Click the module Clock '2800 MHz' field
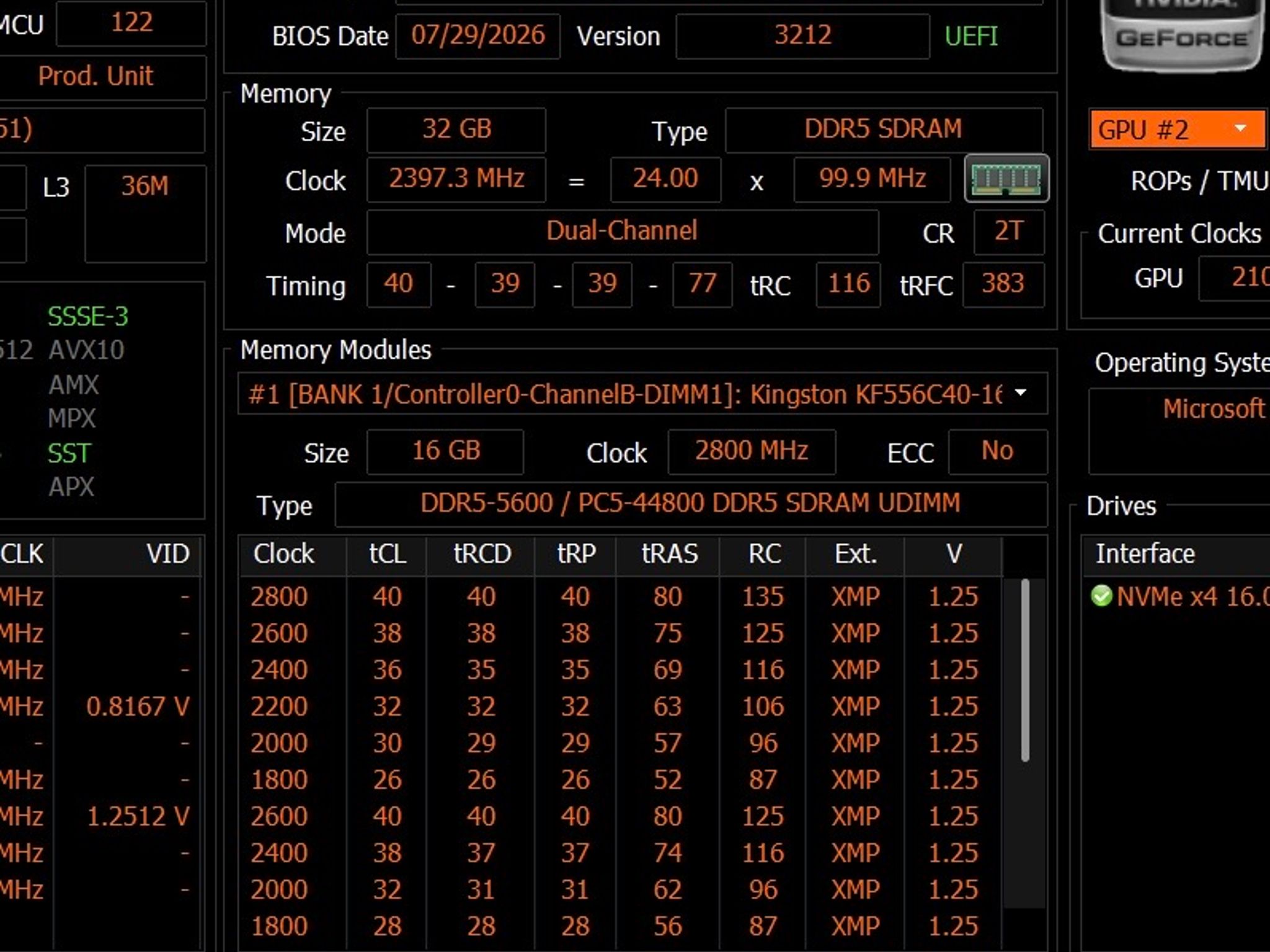This screenshot has height=952, width=1270. click(752, 452)
